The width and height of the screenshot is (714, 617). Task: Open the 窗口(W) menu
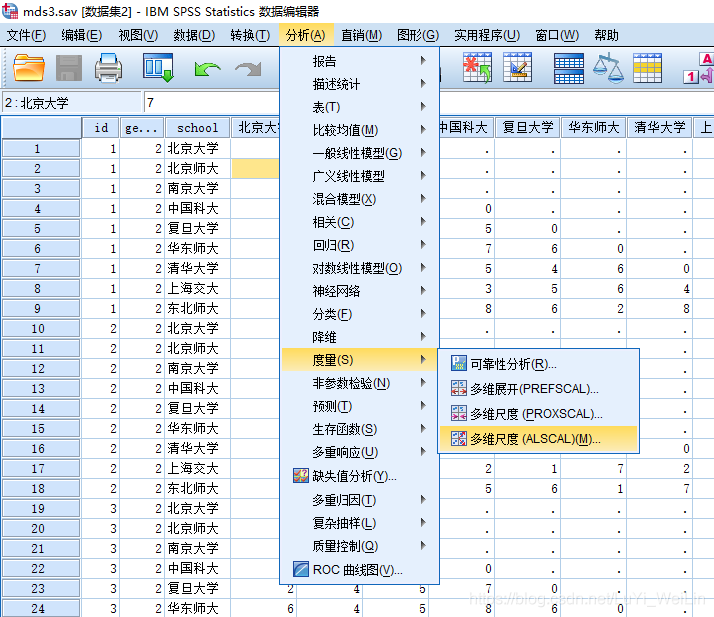(x=557, y=35)
